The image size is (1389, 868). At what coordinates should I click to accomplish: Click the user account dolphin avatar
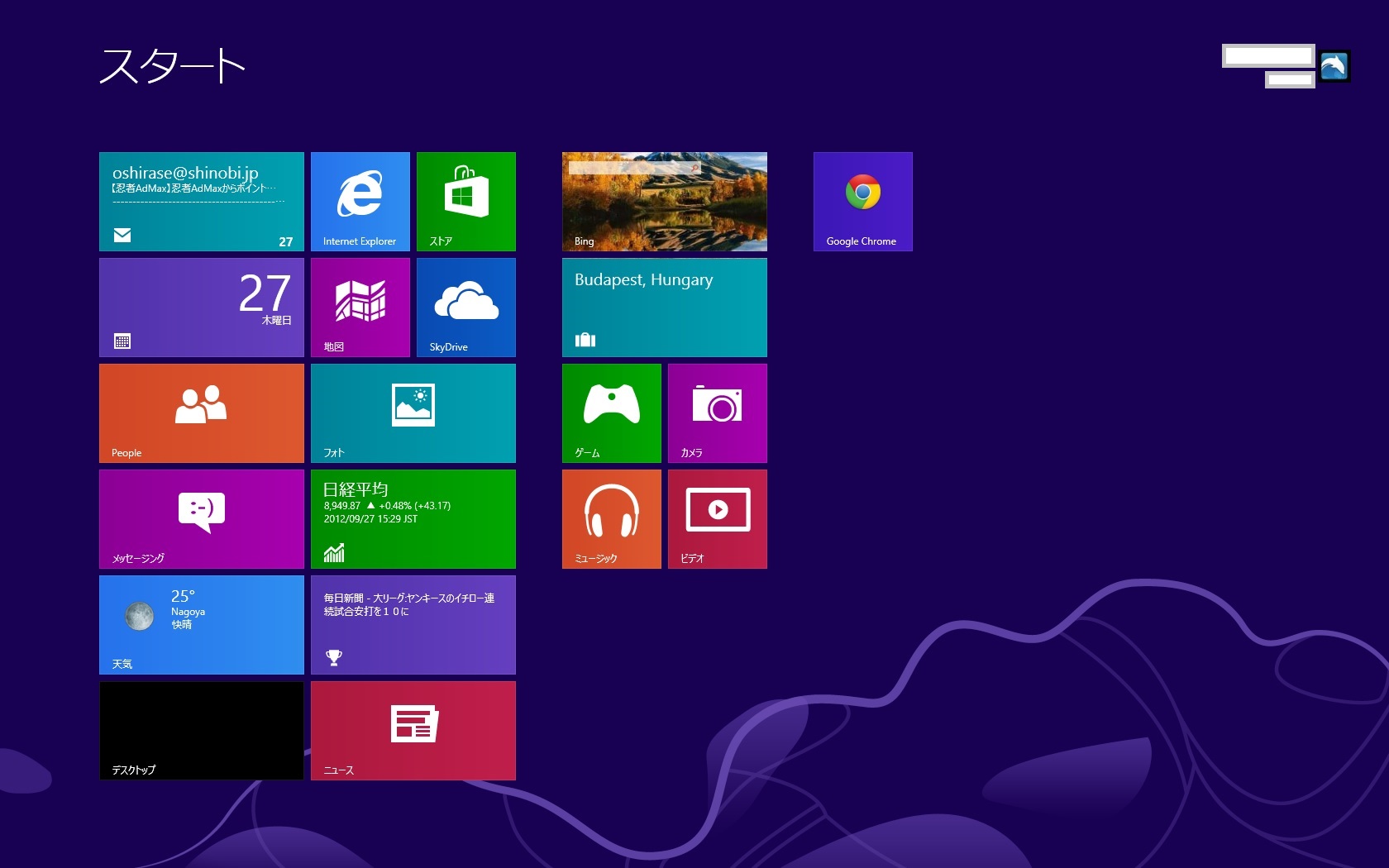click(1334, 66)
